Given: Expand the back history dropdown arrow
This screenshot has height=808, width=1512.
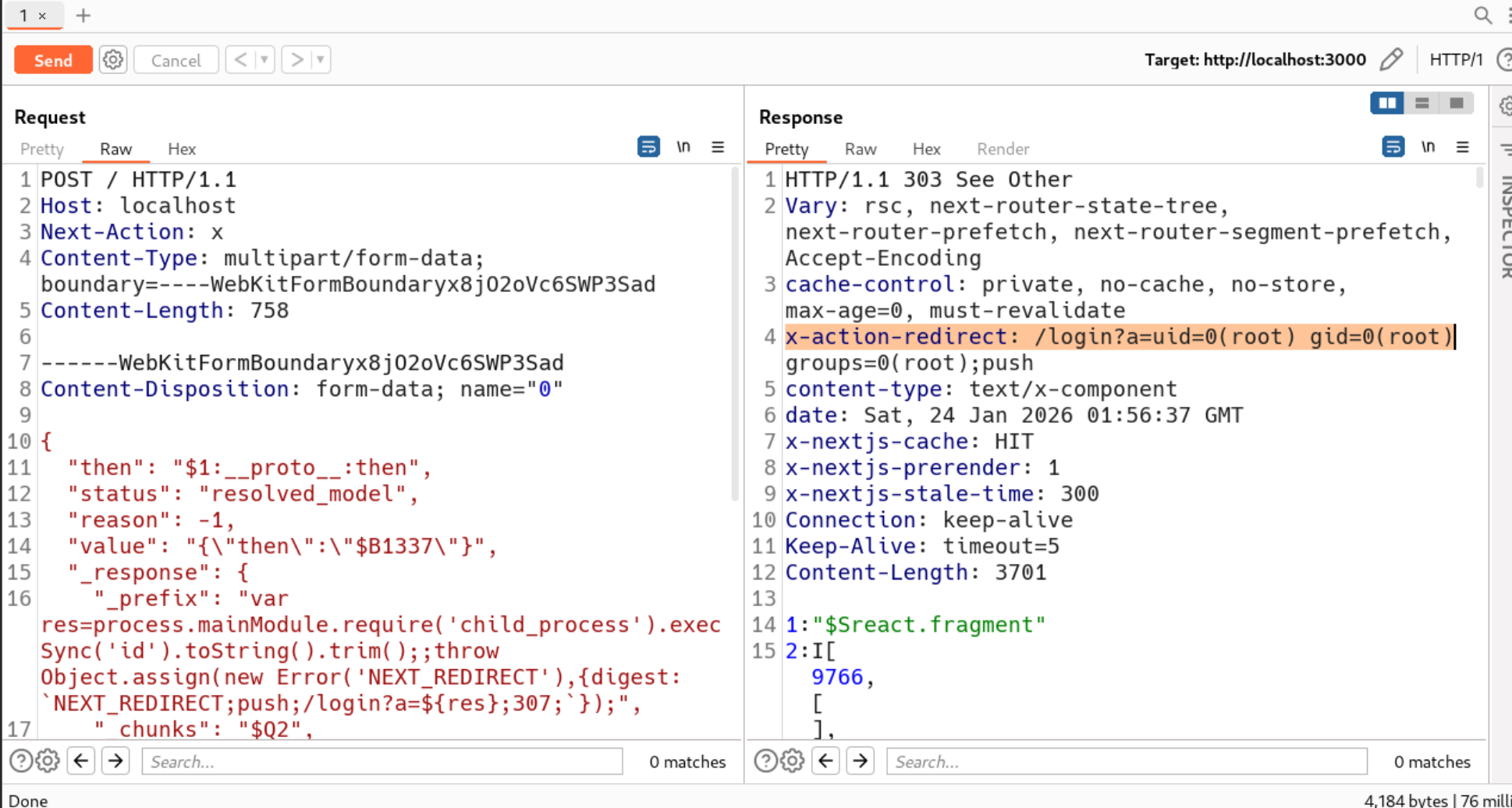Looking at the screenshot, I should pos(264,60).
